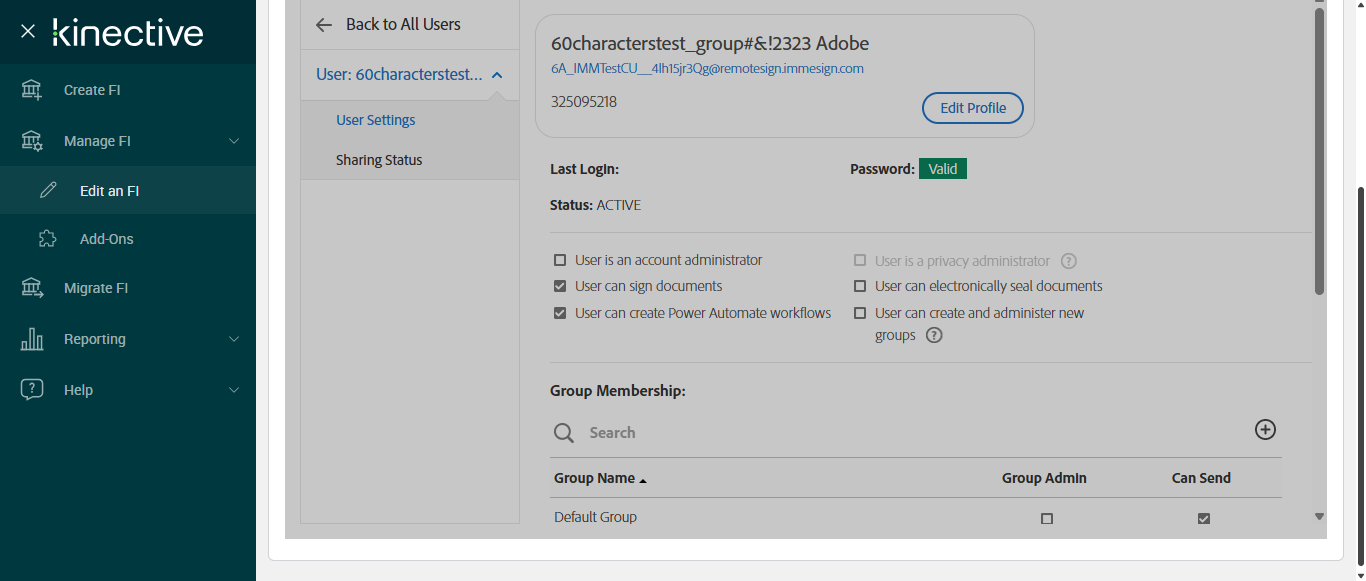The width and height of the screenshot is (1366, 581).
Task: Click the Create FI bank icon
Action: click(32, 90)
